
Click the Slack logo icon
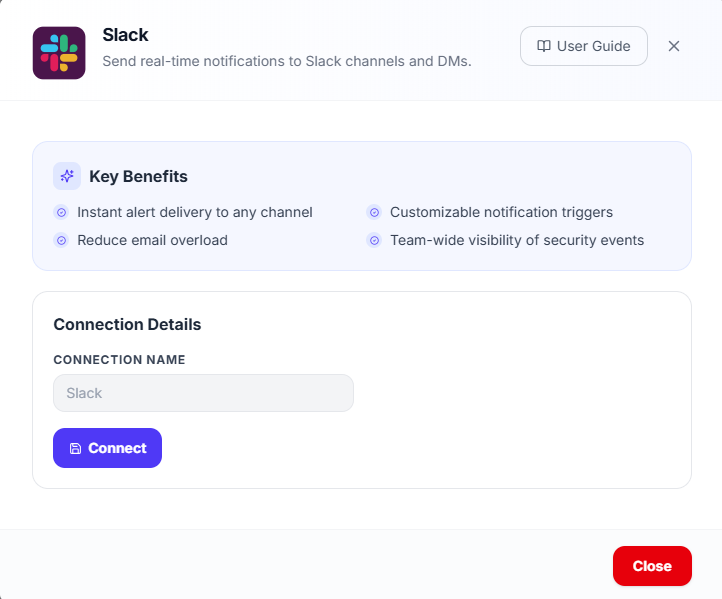point(59,53)
